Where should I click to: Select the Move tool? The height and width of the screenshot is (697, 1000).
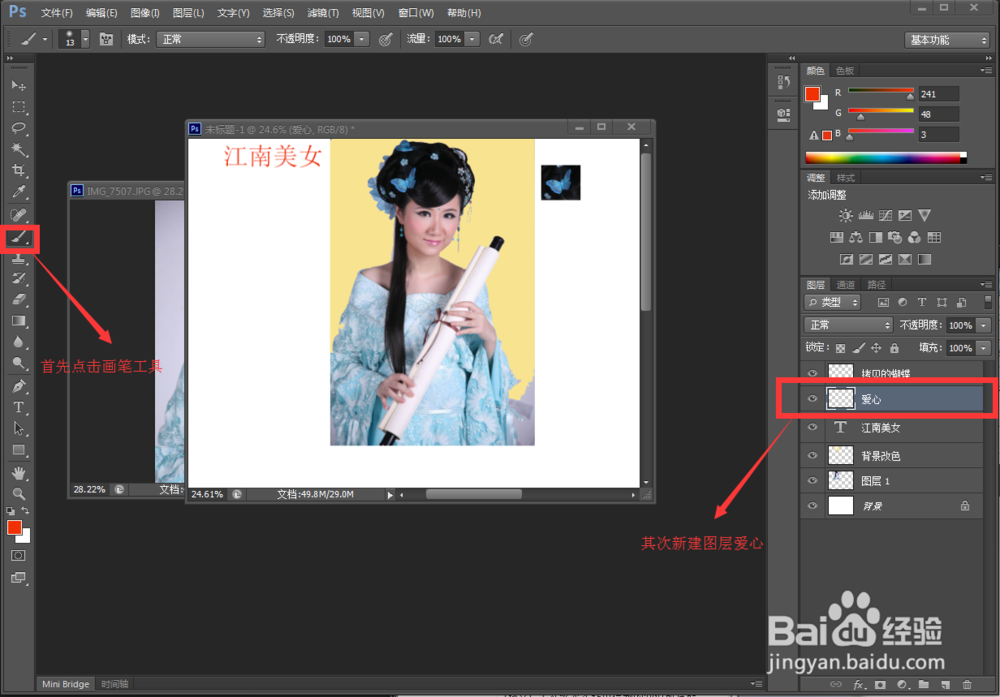point(18,86)
